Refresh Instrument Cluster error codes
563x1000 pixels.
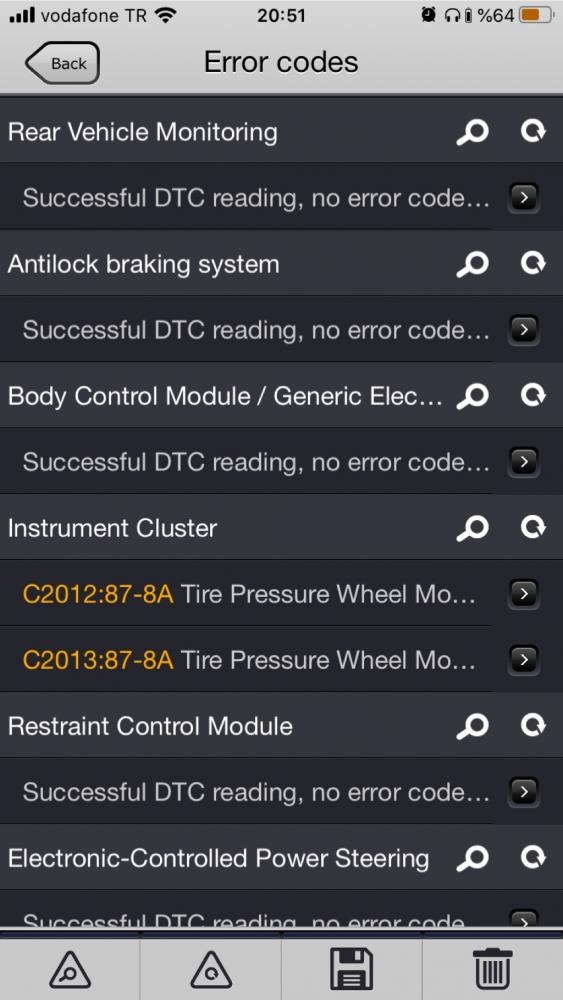pyautogui.click(x=532, y=527)
